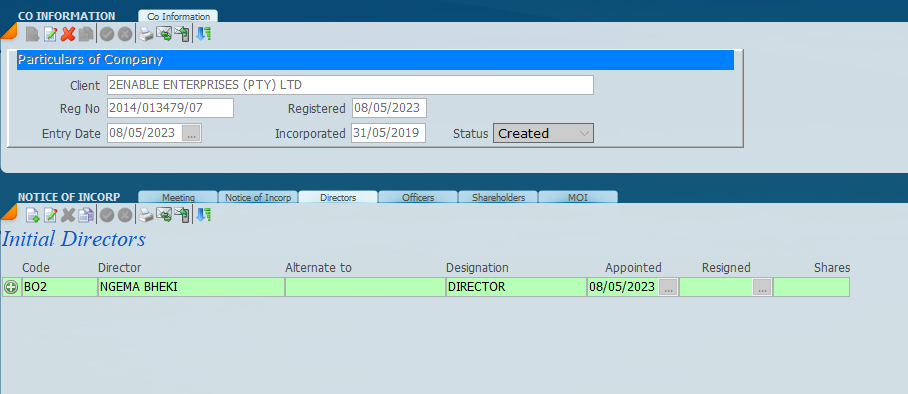Click the Alternate to column header

(x=318, y=268)
